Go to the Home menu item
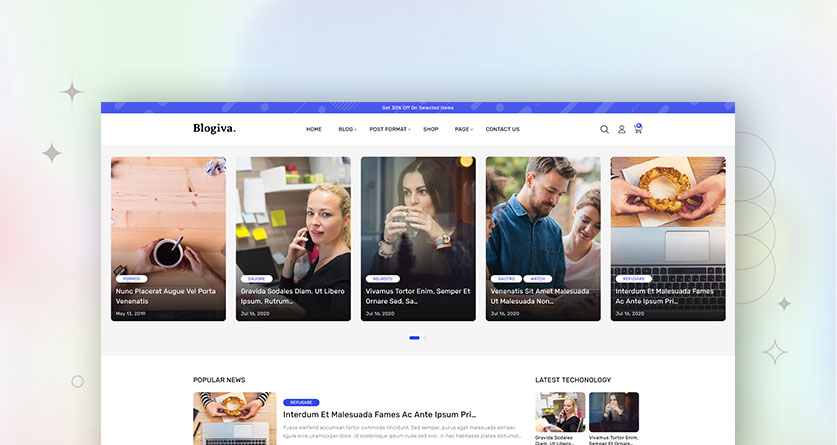The width and height of the screenshot is (837, 445). tap(314, 129)
